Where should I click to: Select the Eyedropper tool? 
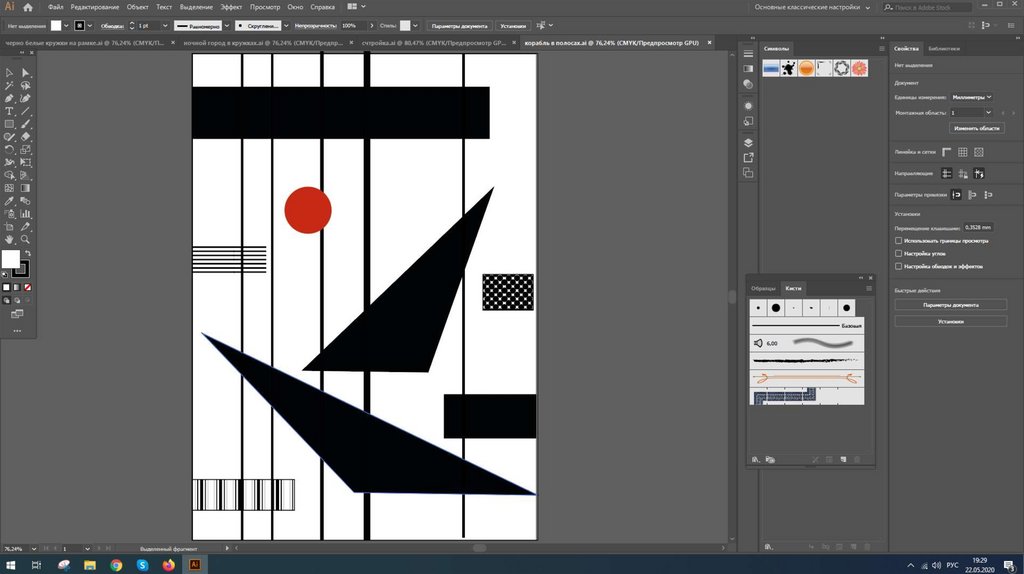coord(9,201)
